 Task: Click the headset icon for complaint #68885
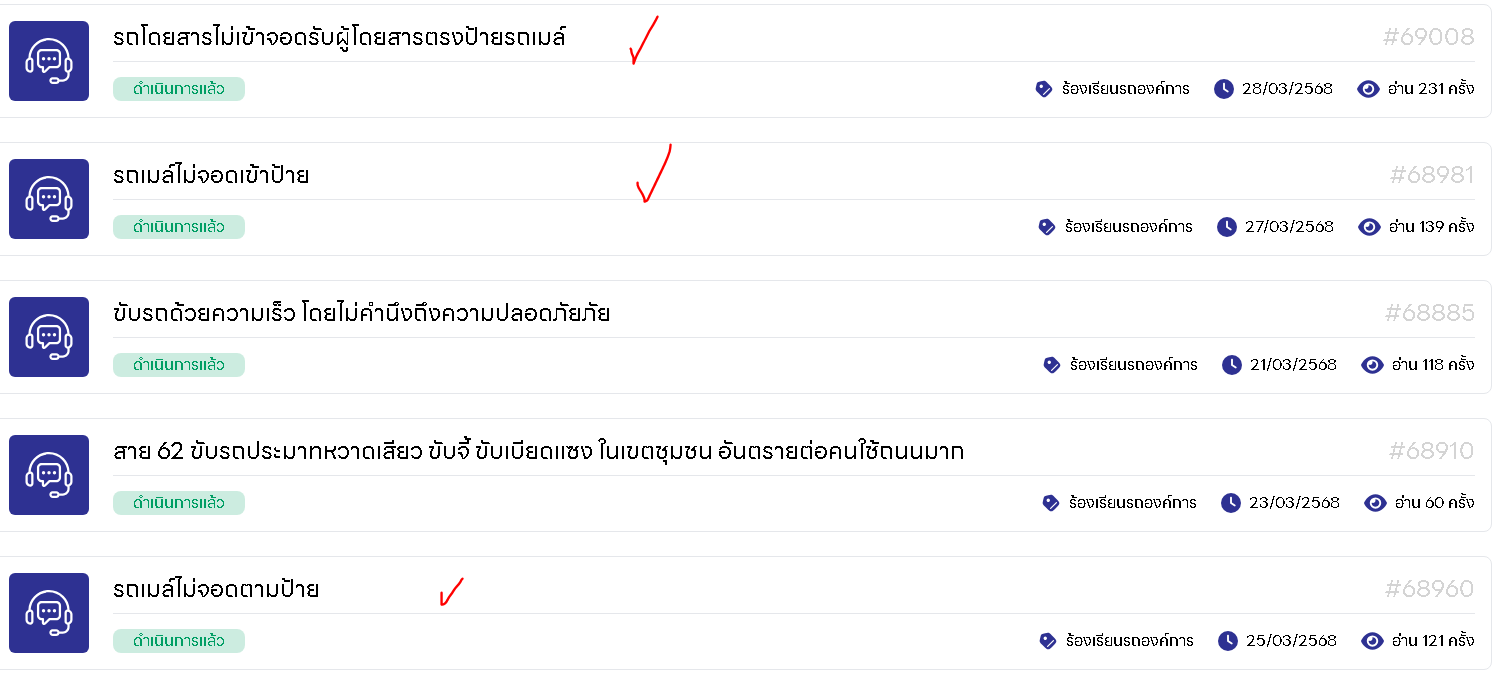click(x=49, y=337)
